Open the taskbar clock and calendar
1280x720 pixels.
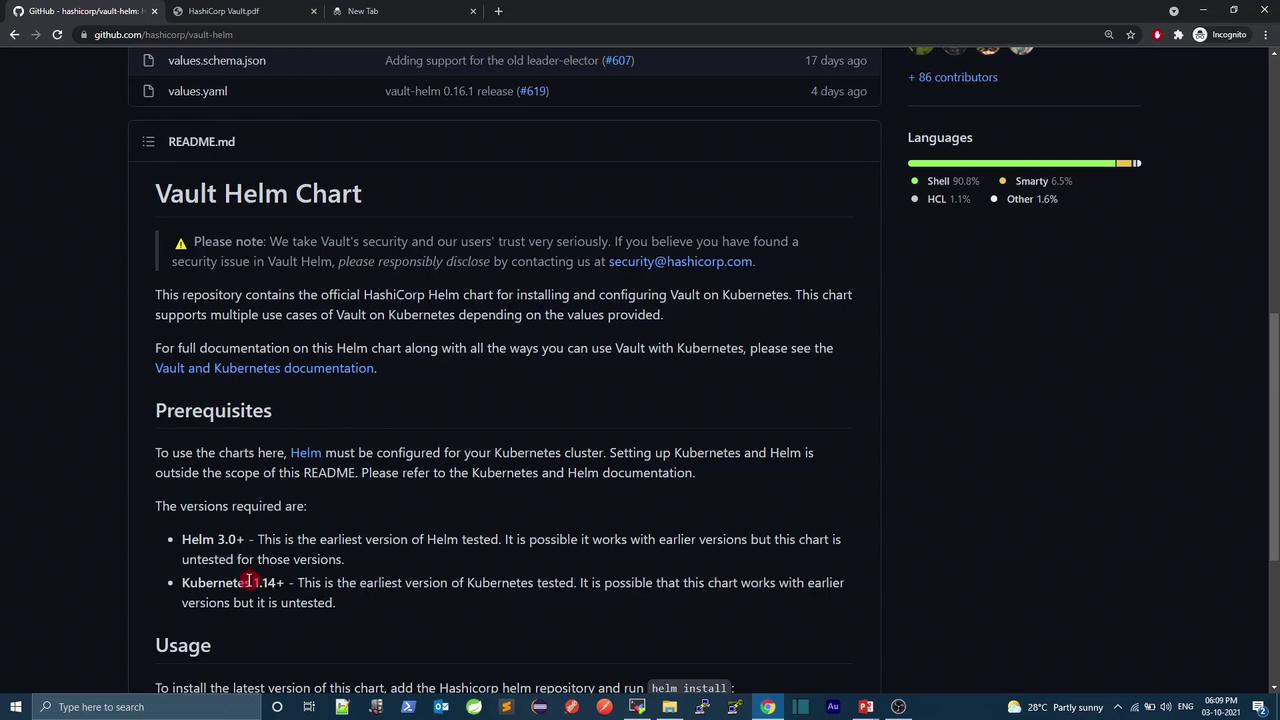pyautogui.click(x=1221, y=707)
